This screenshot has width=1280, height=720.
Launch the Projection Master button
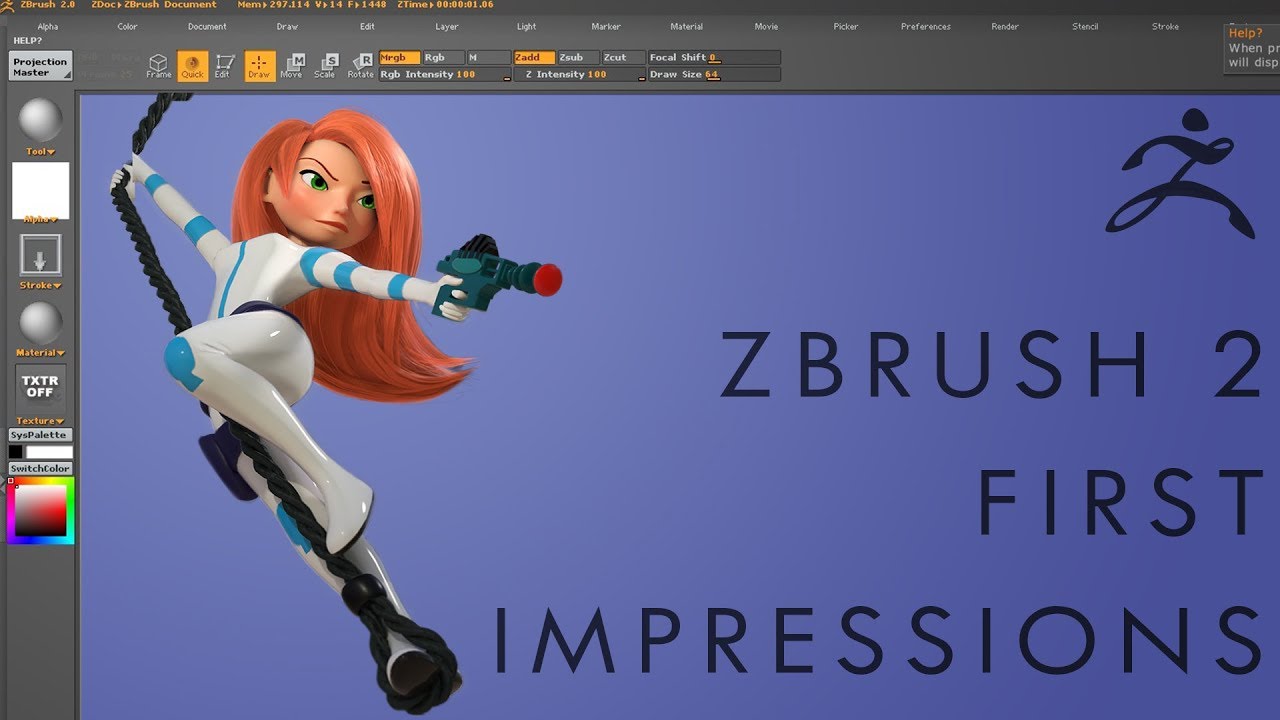coord(41,67)
